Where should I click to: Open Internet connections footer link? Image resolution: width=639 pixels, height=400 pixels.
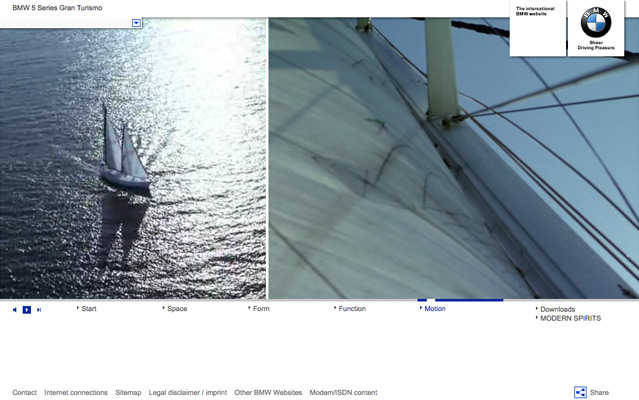point(76,393)
